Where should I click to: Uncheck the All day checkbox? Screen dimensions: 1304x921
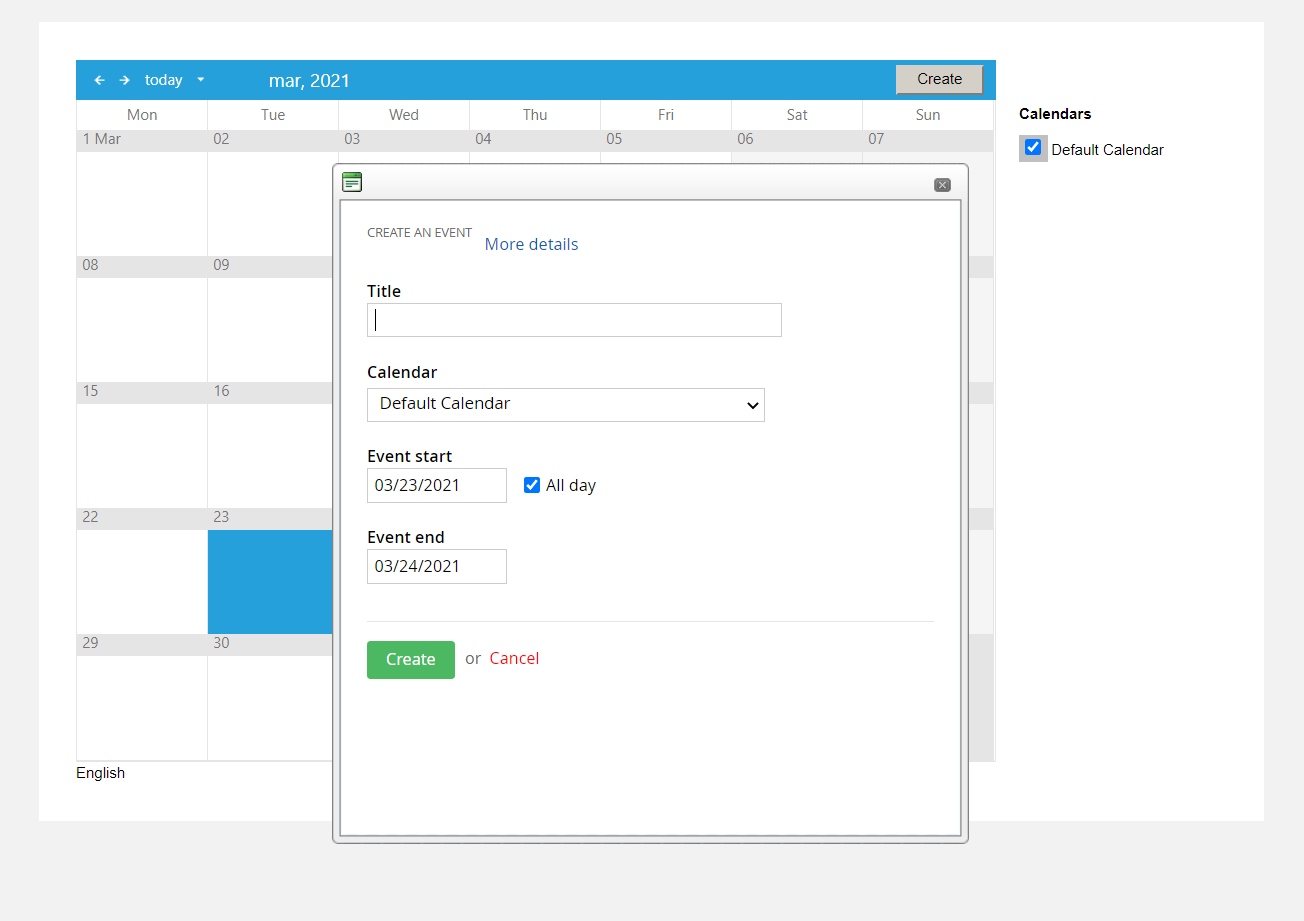coord(532,485)
